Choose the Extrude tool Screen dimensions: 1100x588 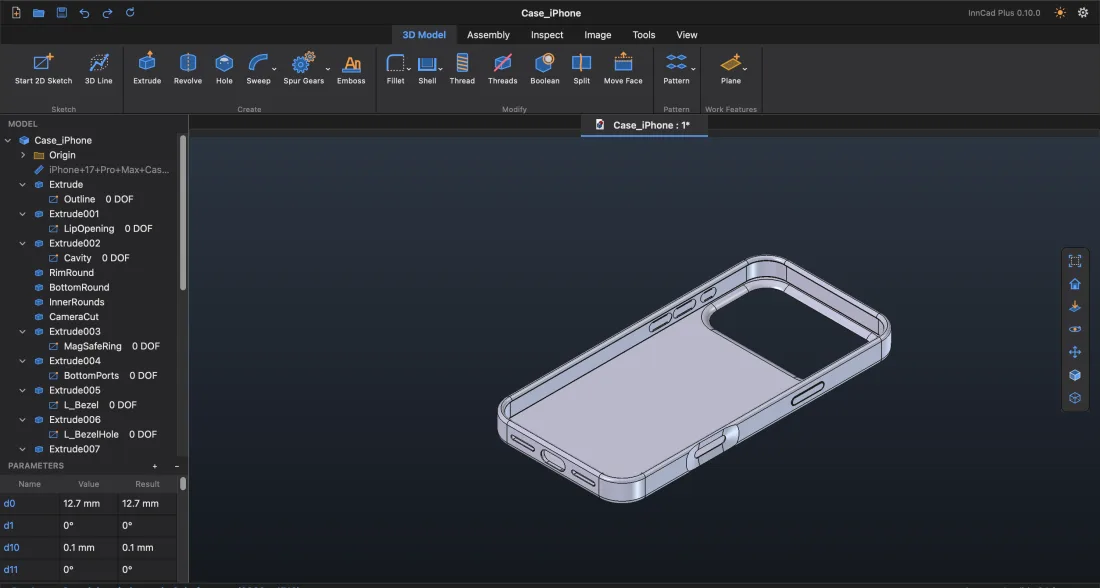click(147, 69)
